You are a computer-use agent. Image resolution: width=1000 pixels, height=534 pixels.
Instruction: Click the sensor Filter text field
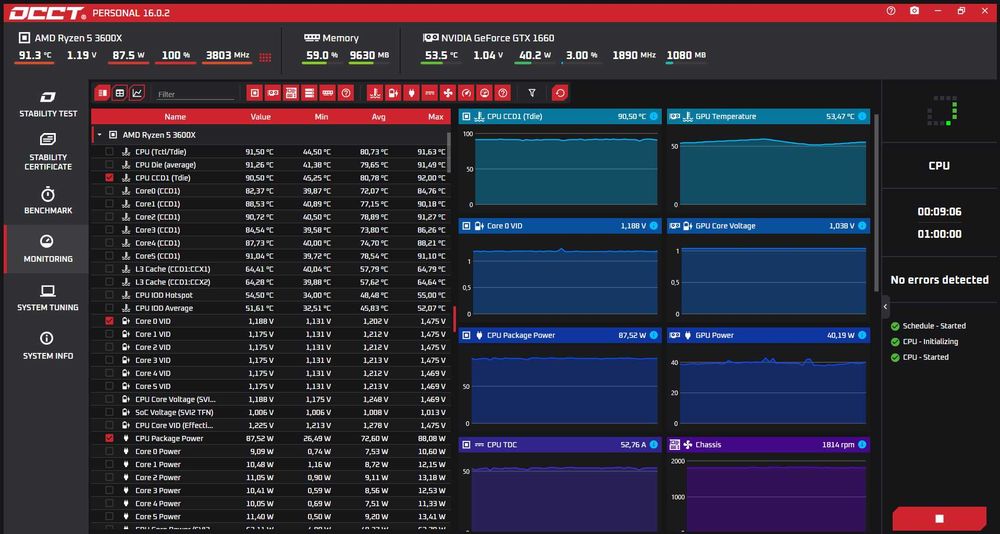196,94
